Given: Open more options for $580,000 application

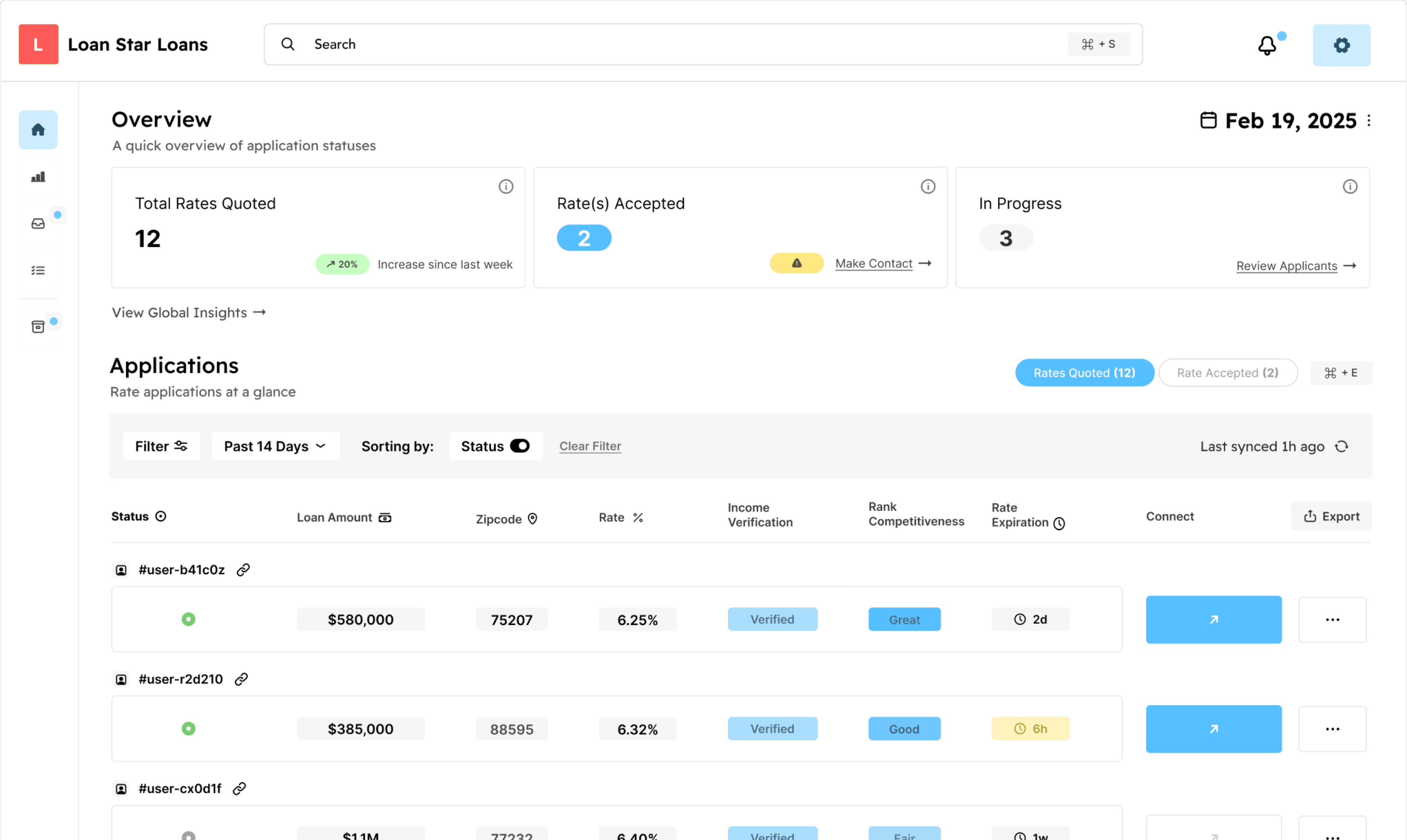Looking at the screenshot, I should coord(1332,619).
